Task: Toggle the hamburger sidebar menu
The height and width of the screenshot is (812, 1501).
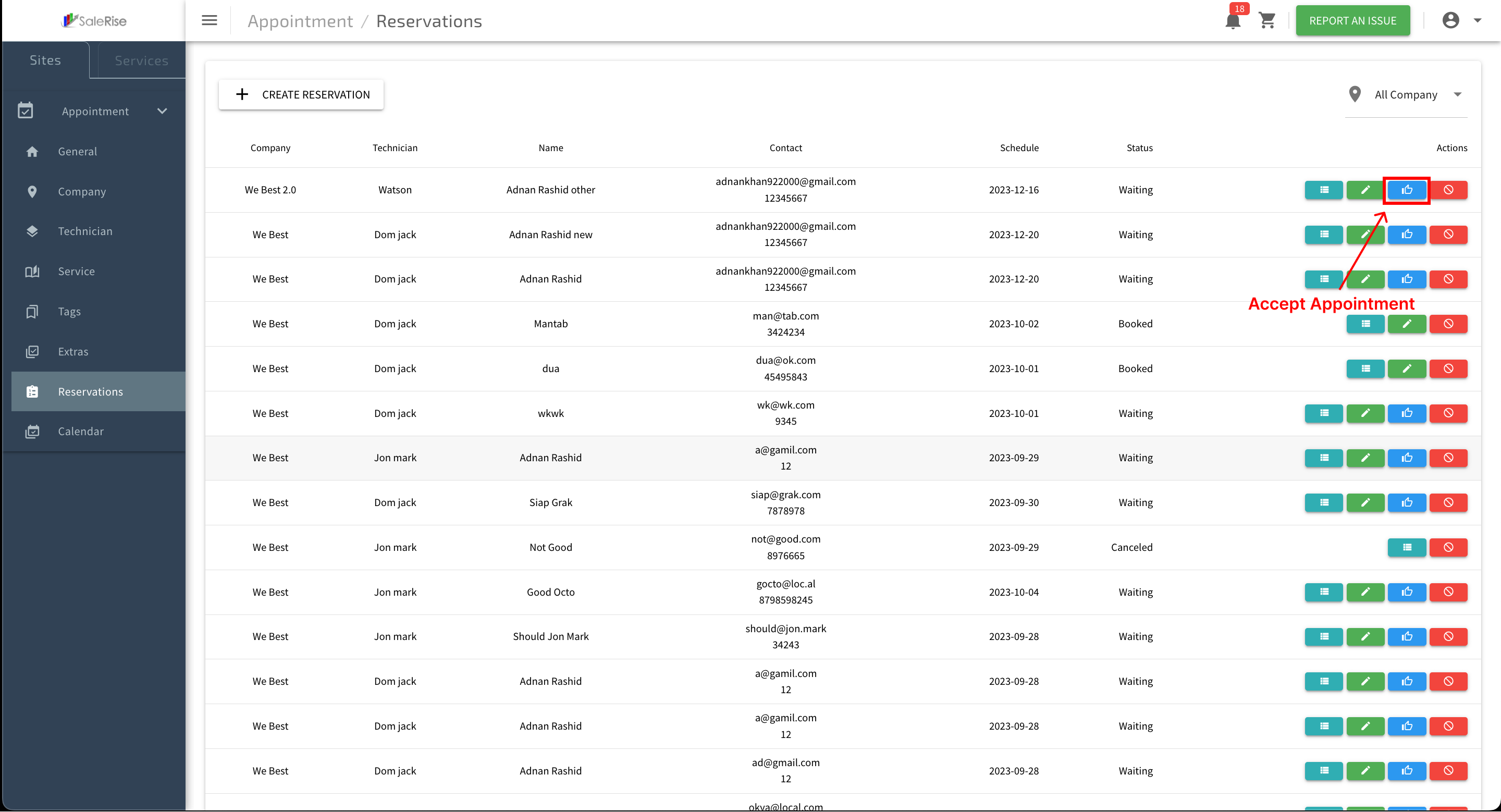Action: (209, 21)
